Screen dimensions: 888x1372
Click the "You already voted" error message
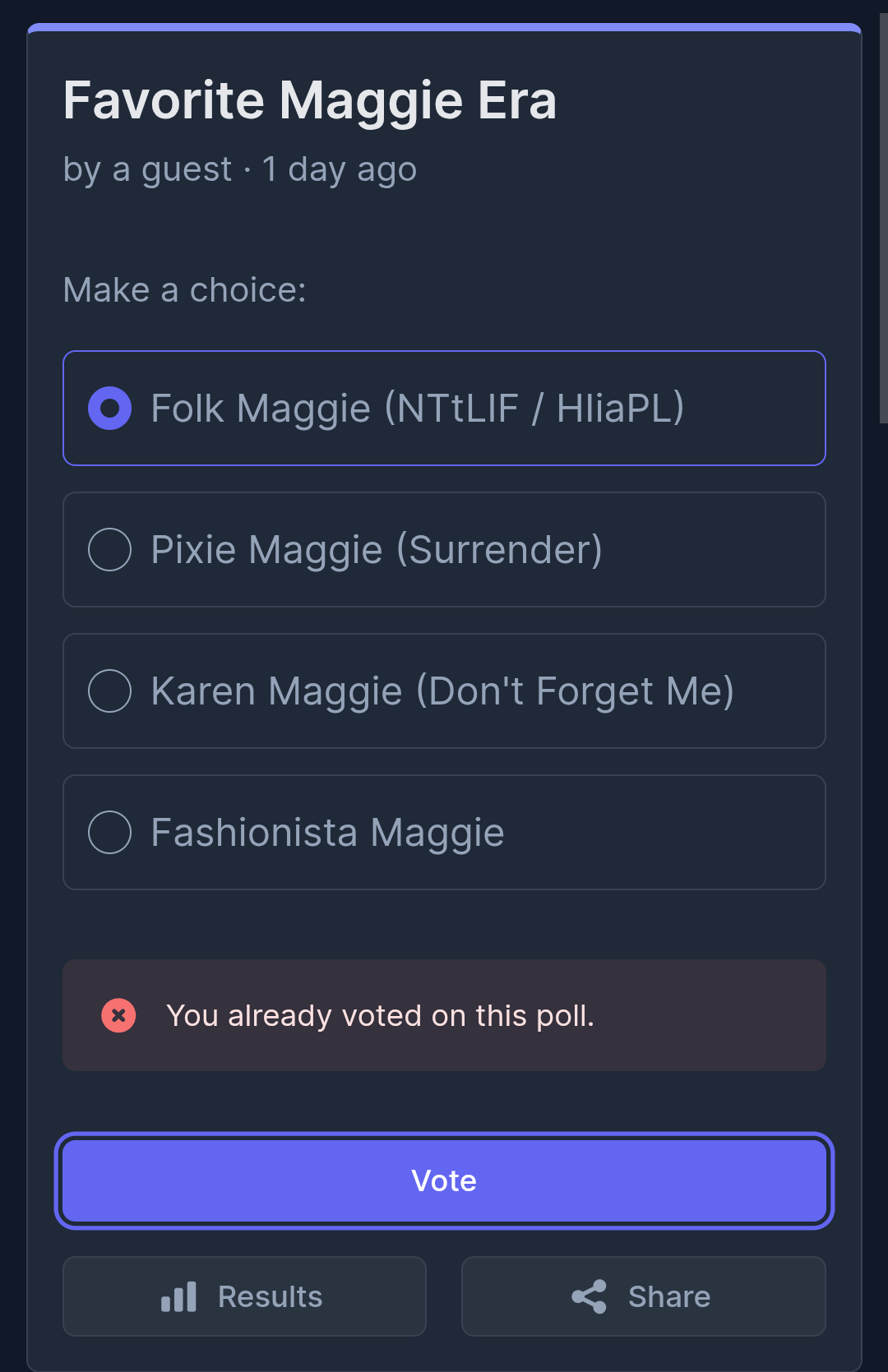click(x=380, y=1016)
